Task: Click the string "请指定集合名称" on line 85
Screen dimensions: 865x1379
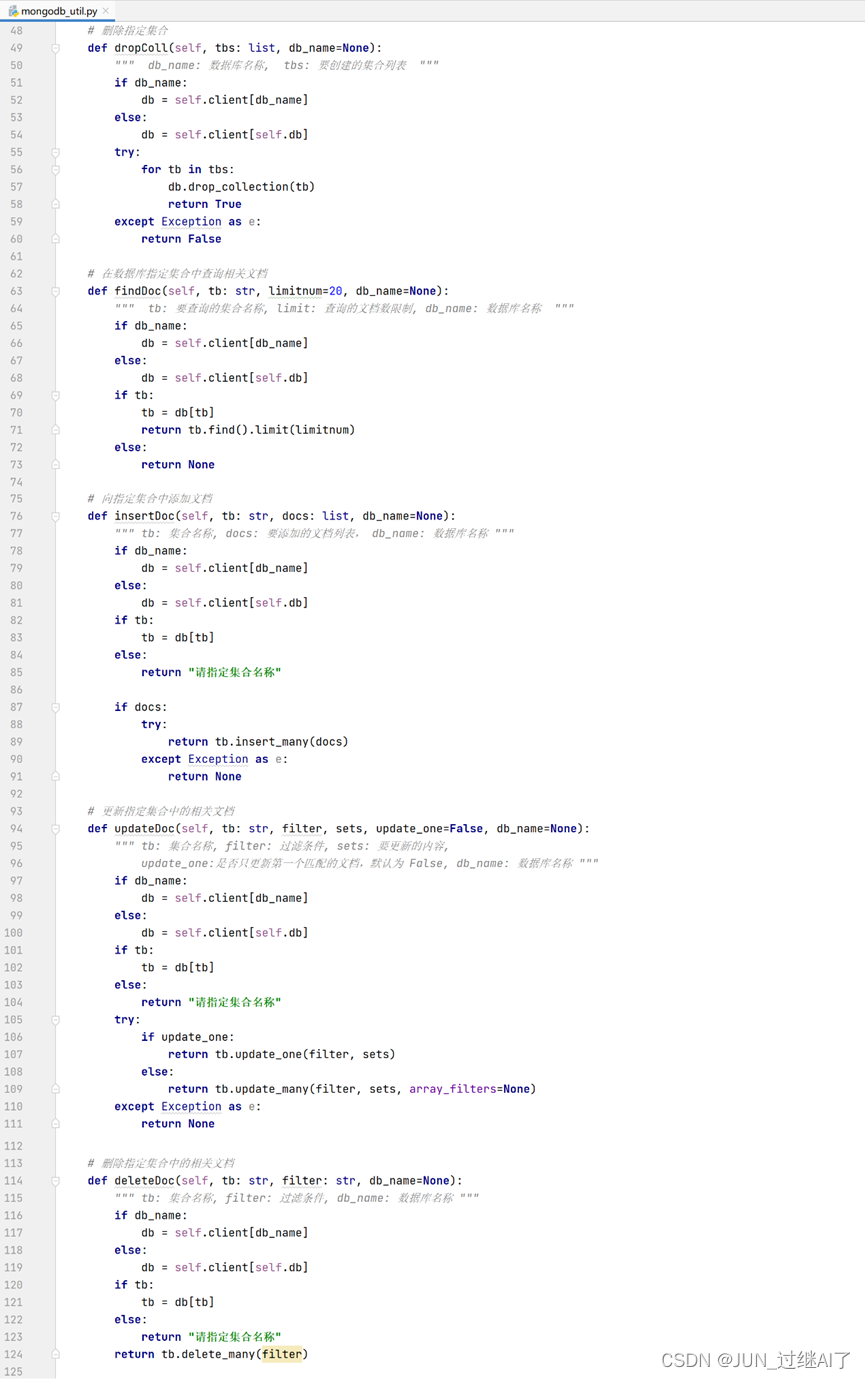Action: [234, 672]
